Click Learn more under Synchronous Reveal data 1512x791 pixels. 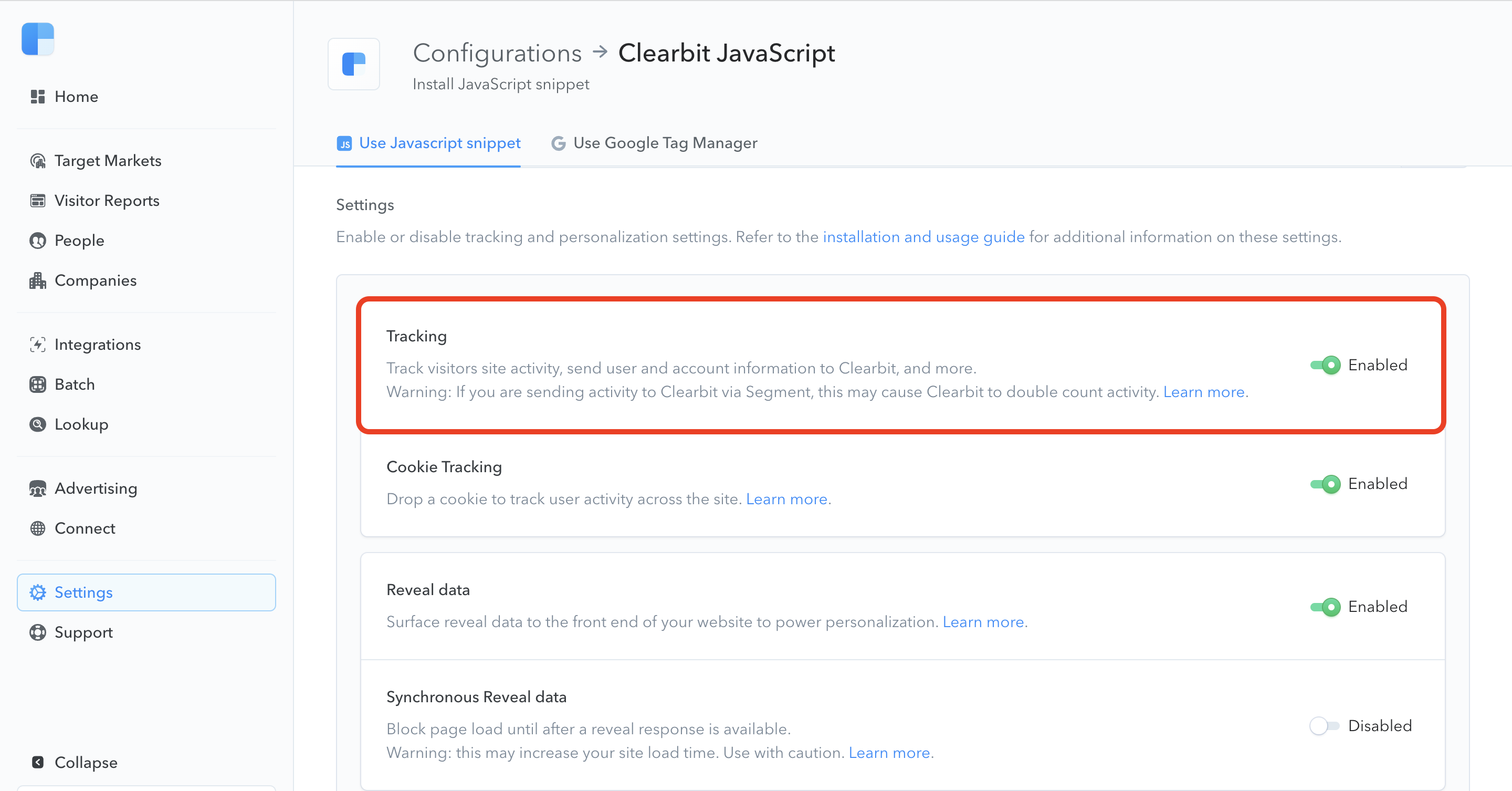[889, 752]
